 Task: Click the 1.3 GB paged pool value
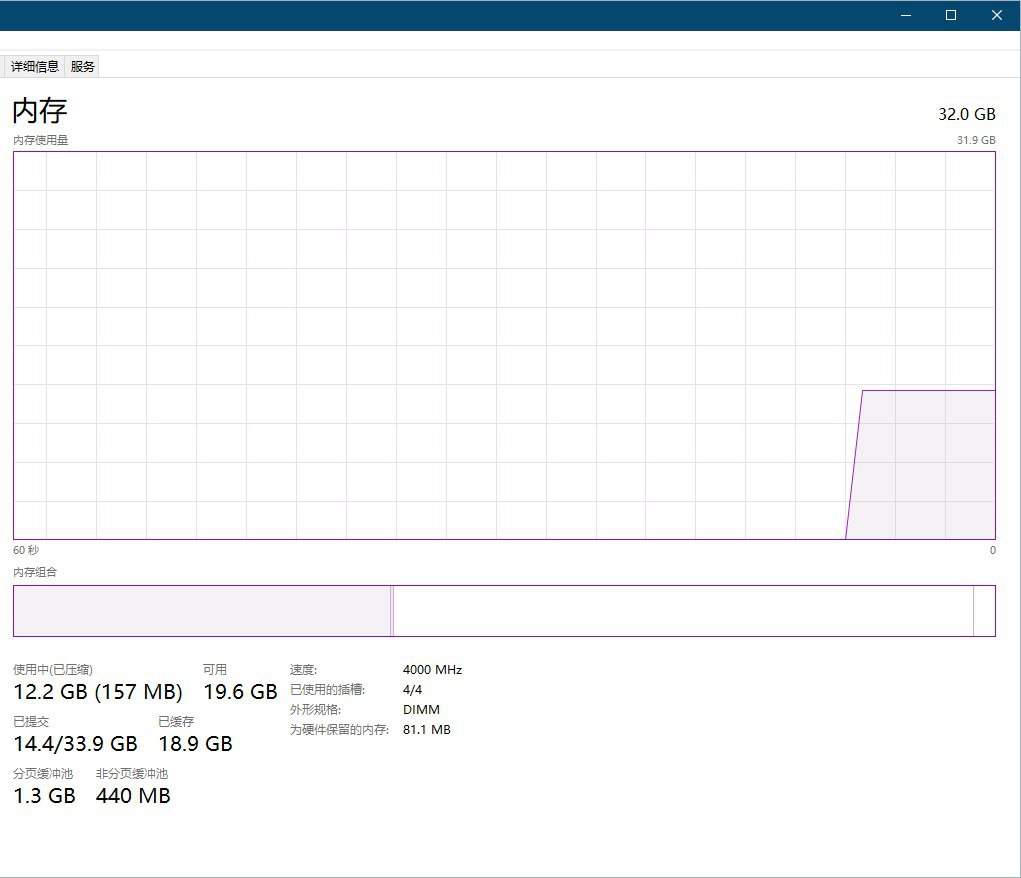coord(44,796)
